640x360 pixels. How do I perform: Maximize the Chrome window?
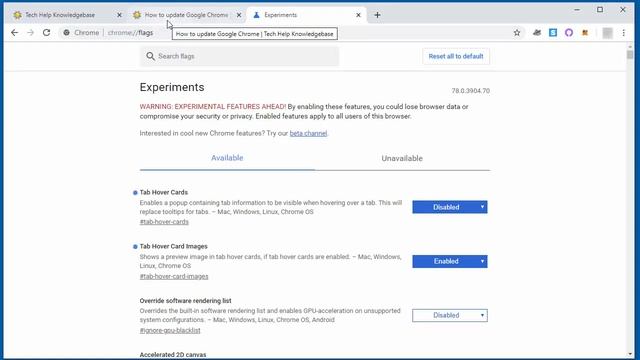click(x=600, y=9)
